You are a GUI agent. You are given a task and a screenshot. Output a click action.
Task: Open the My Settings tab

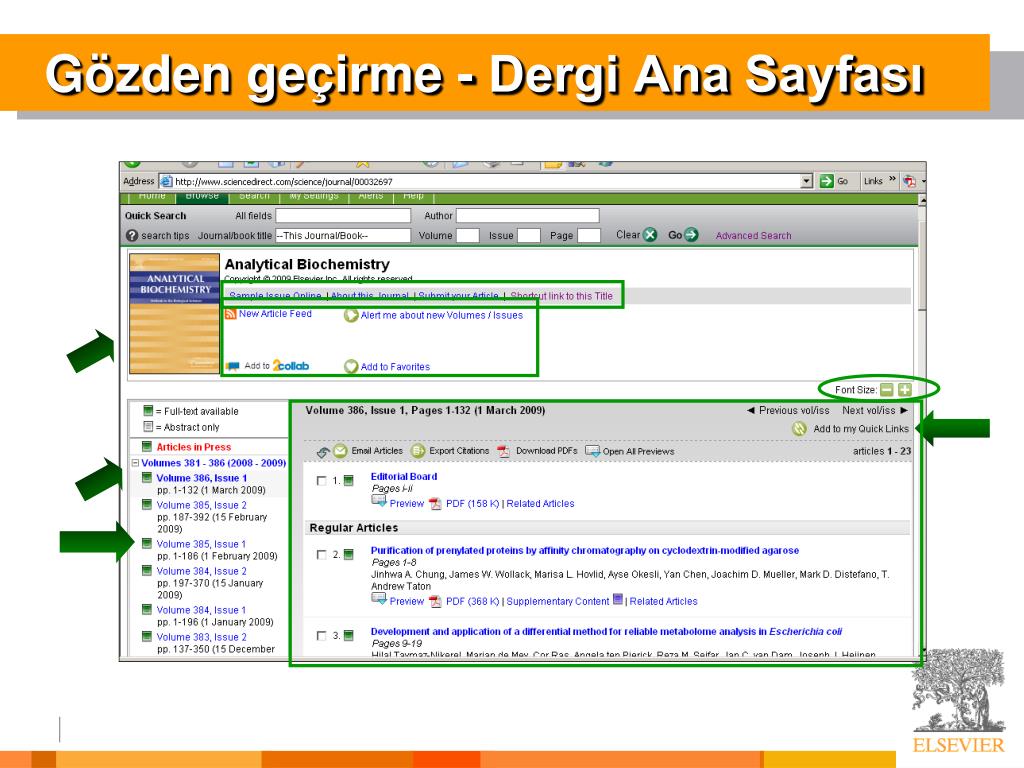[314, 196]
